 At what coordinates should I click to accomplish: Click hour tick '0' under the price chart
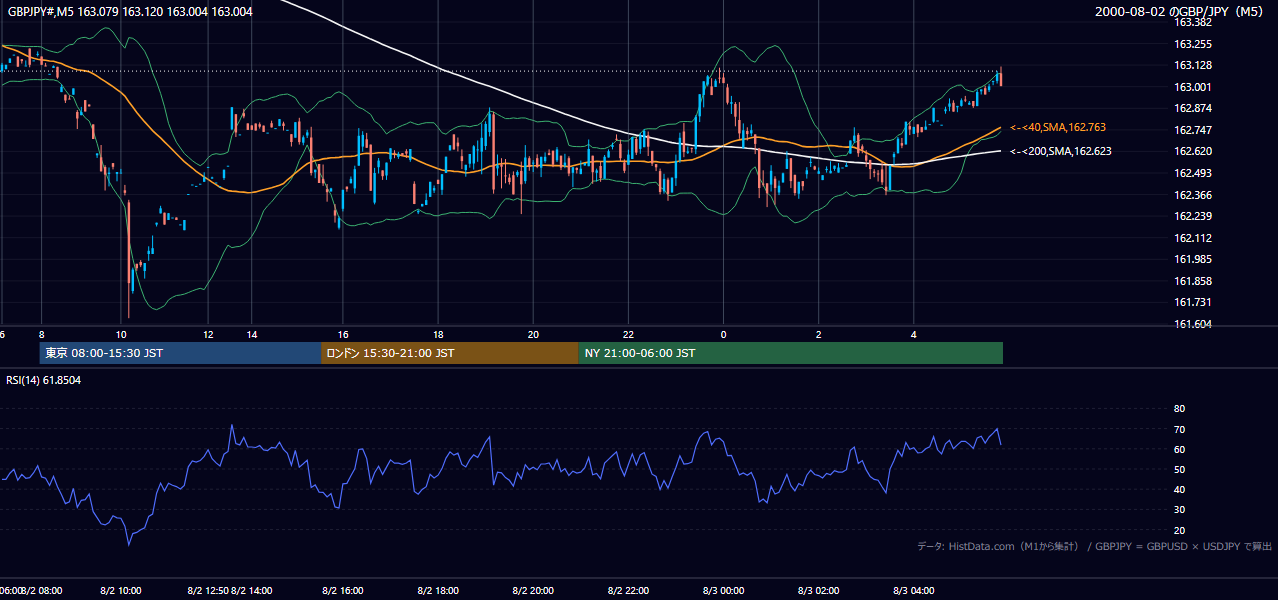723,334
